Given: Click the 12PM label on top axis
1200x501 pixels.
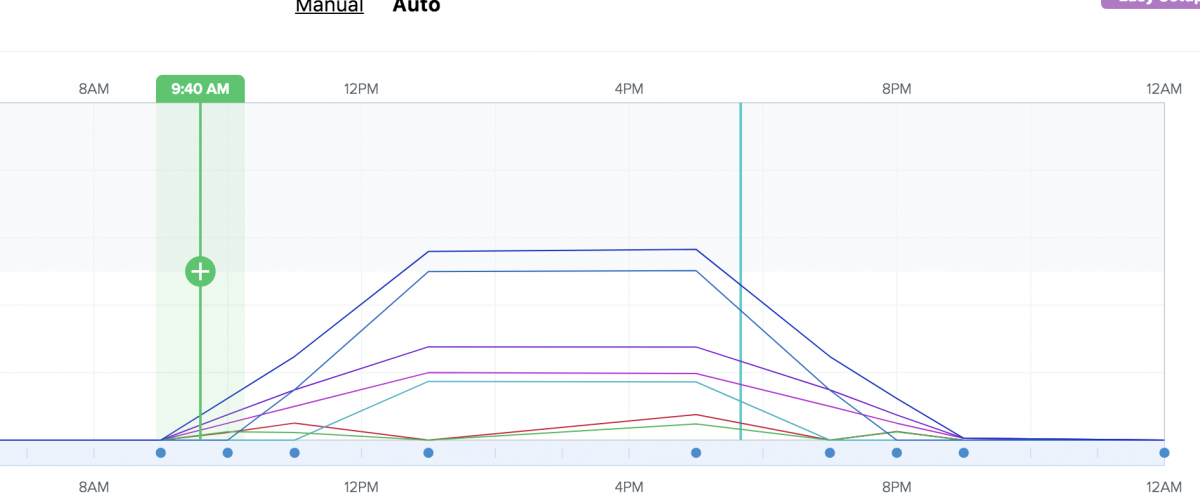Looking at the screenshot, I should click(x=361, y=89).
